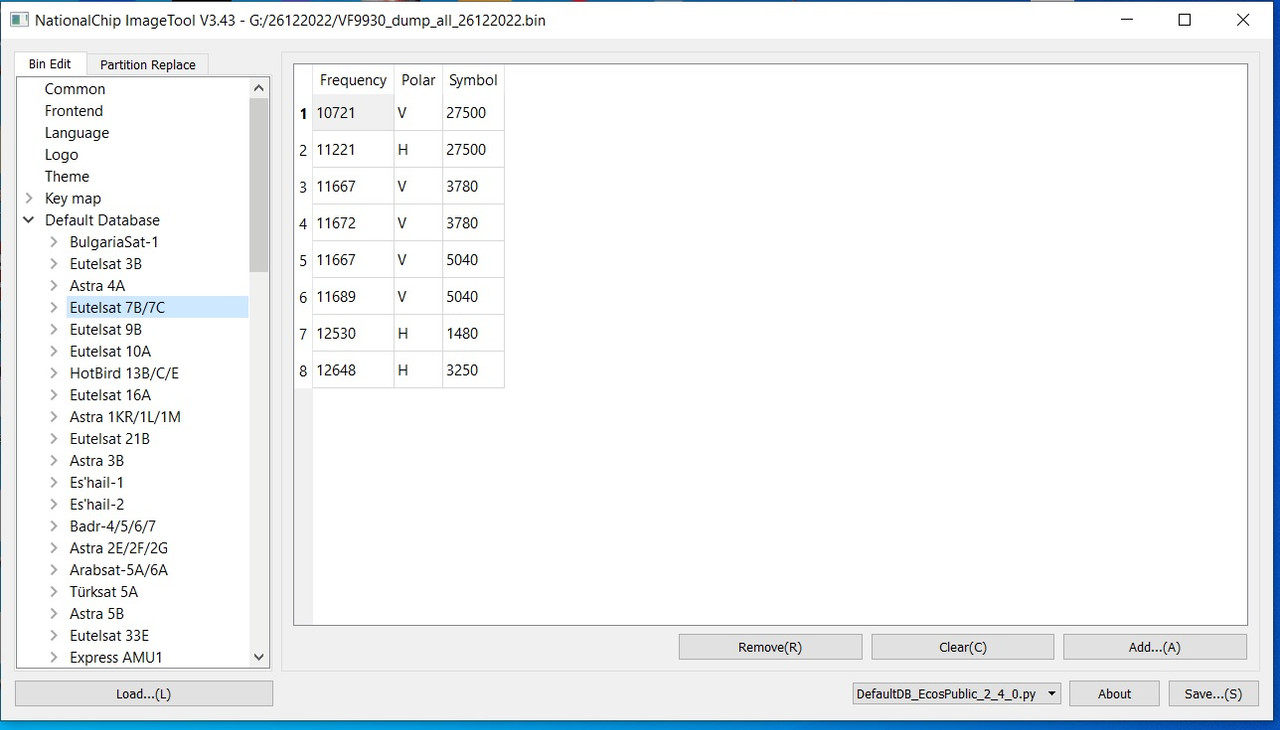Image resolution: width=1280 pixels, height=730 pixels.
Task: Expand the Türksat 5A satellite node
Action: (54, 592)
